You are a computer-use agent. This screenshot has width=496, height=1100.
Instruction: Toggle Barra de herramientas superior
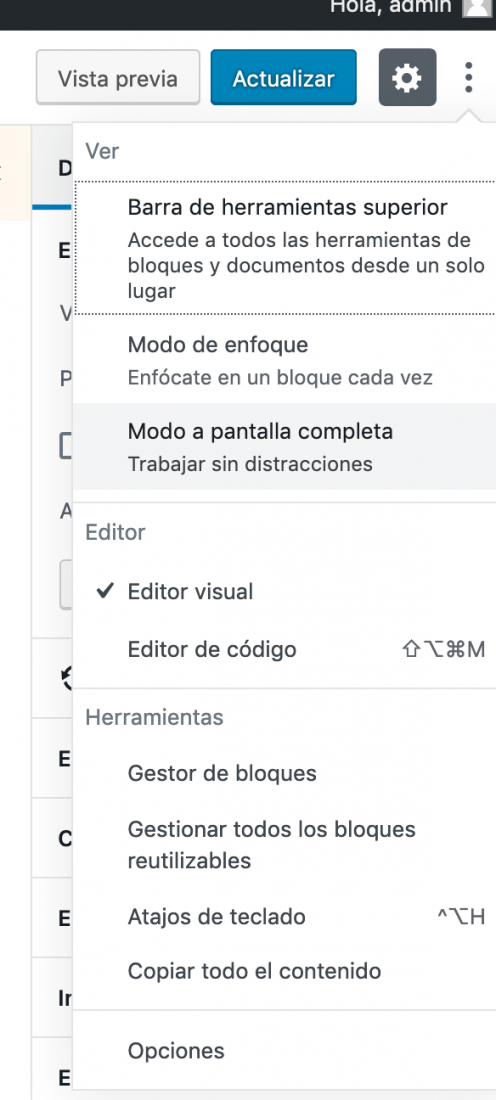coord(283,248)
